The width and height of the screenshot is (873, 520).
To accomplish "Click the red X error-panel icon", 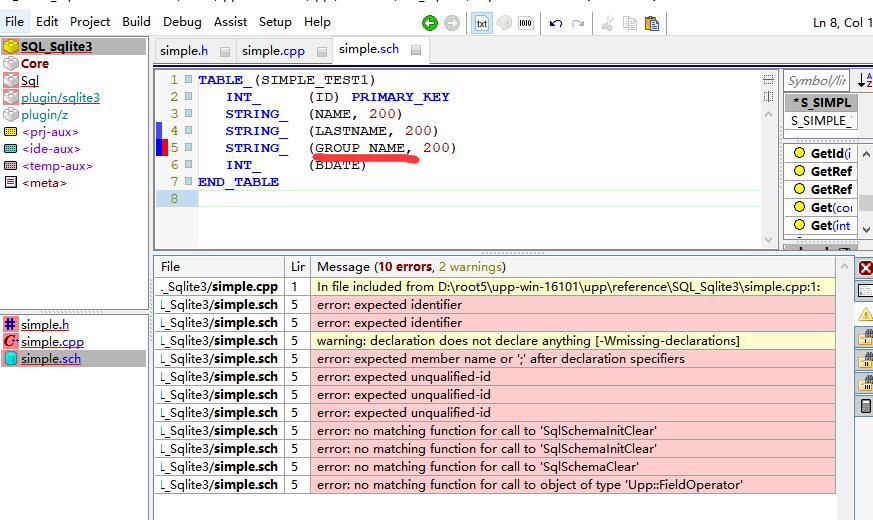I will click(865, 268).
